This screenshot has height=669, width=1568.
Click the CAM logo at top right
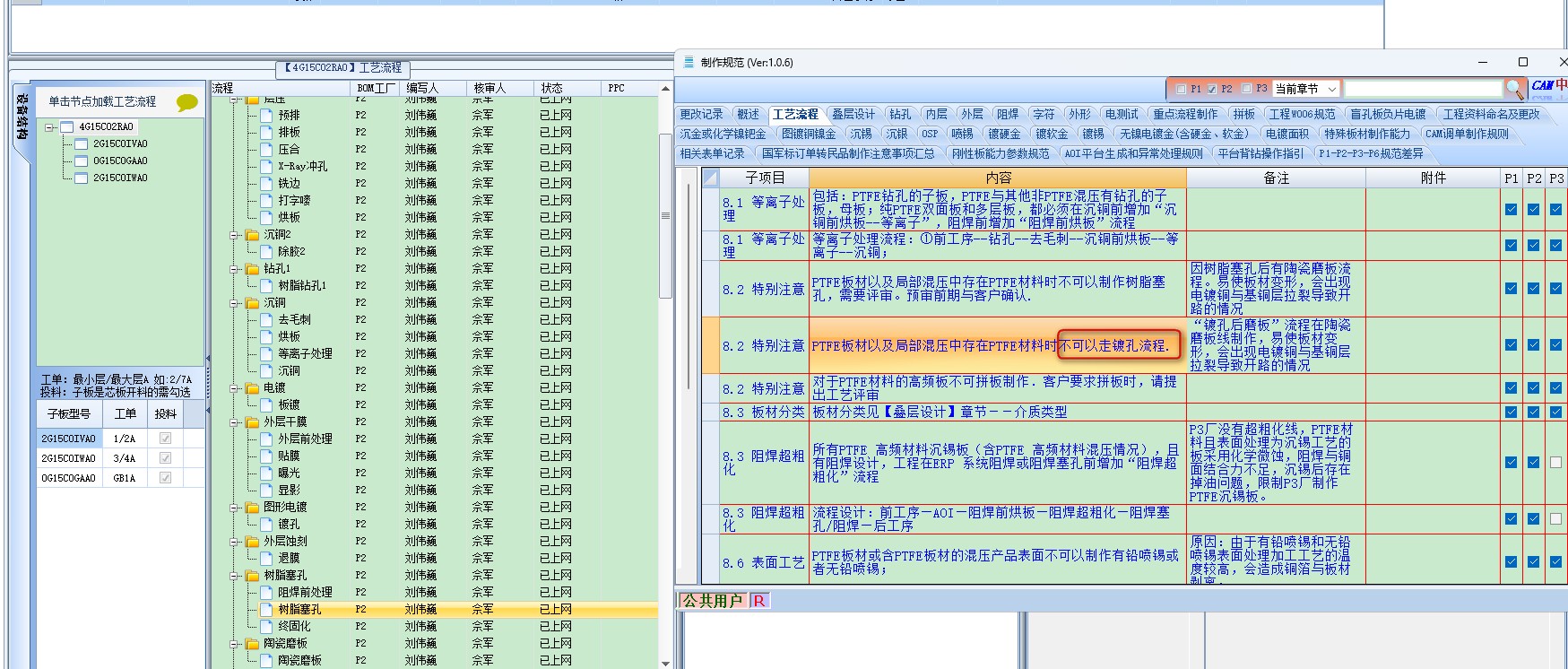(x=1549, y=85)
